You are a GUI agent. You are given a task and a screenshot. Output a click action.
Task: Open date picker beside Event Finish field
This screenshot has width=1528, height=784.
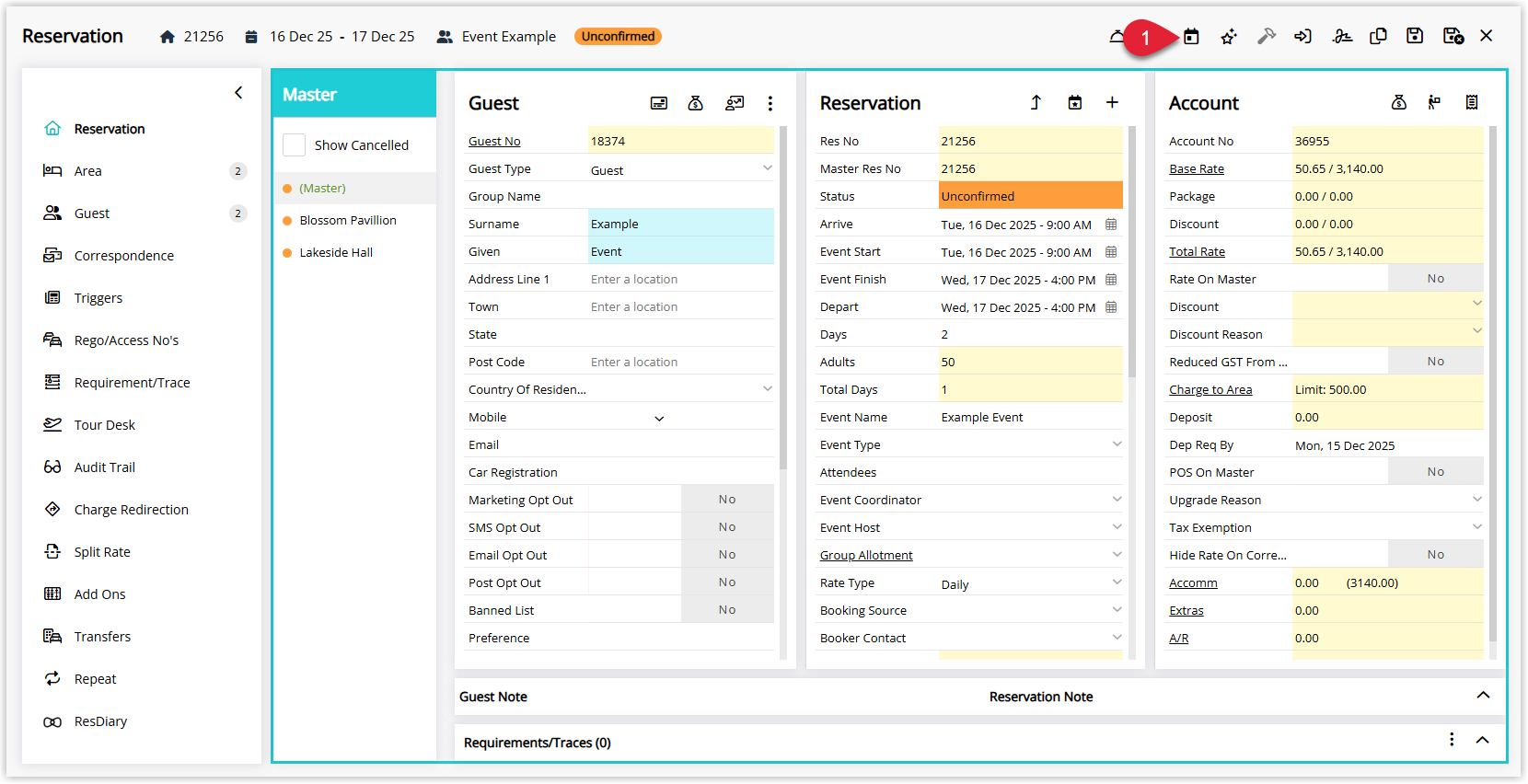tap(1111, 280)
